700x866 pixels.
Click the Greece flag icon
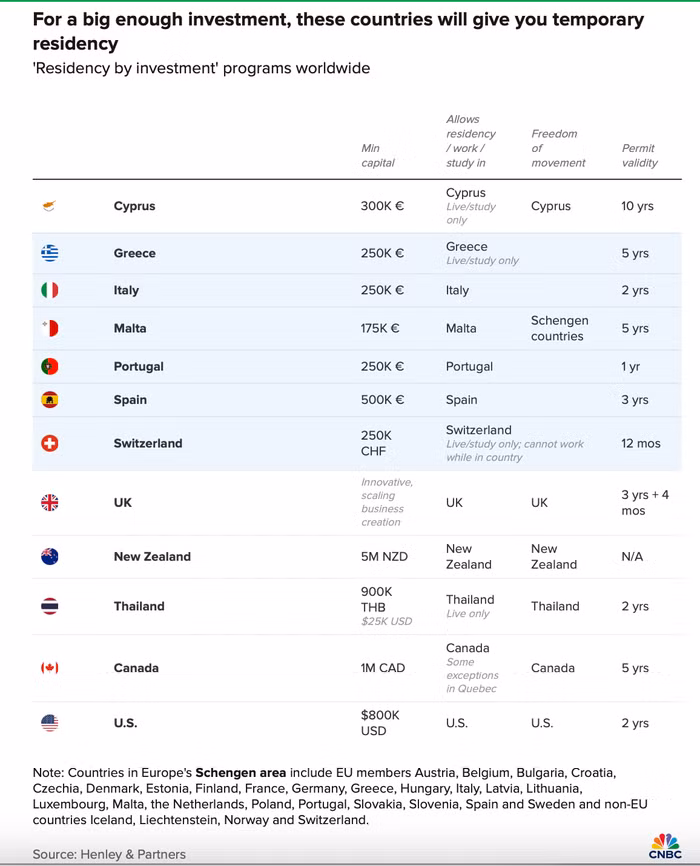49,253
